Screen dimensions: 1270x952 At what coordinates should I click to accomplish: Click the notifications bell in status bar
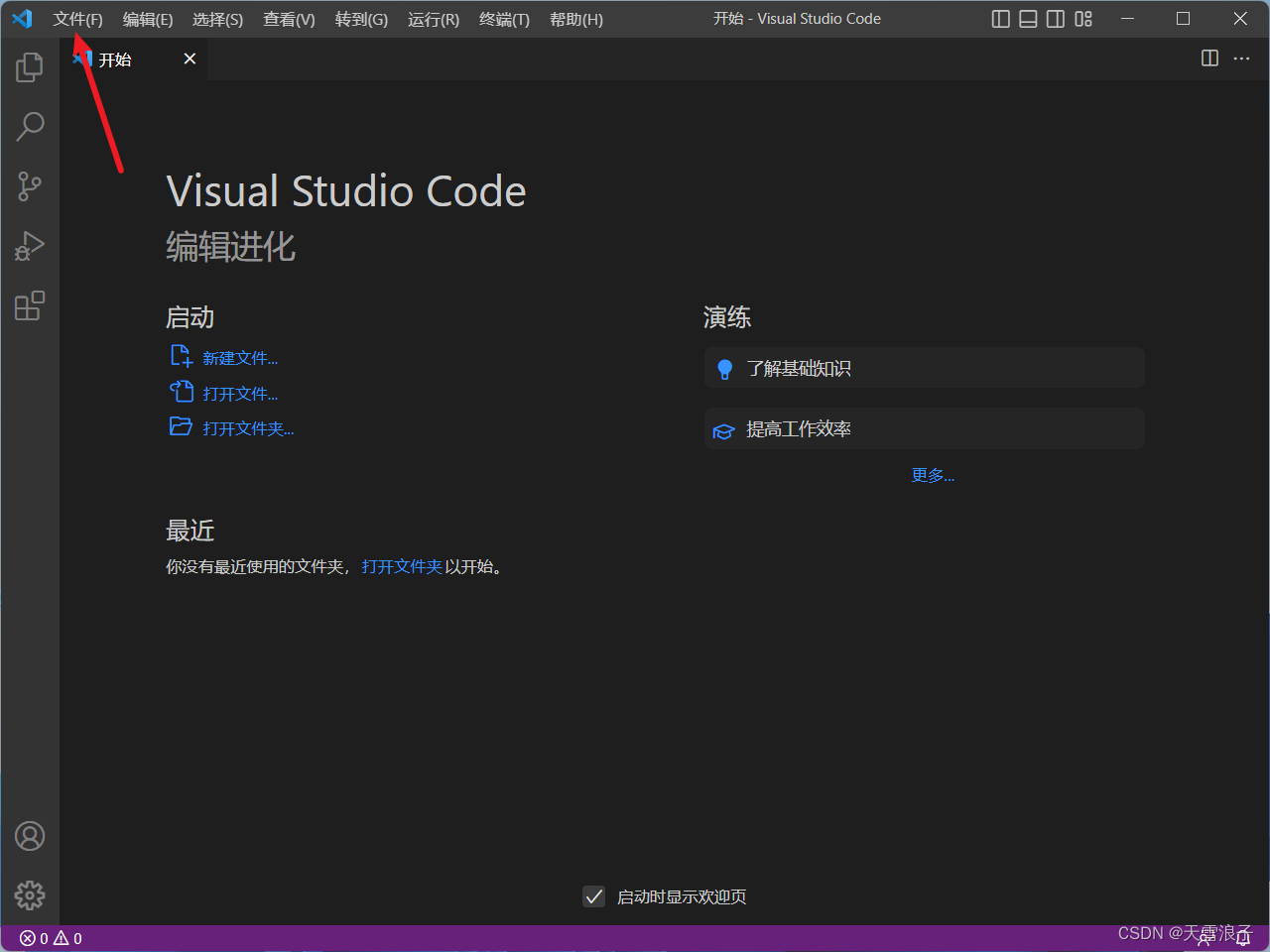(x=1243, y=937)
